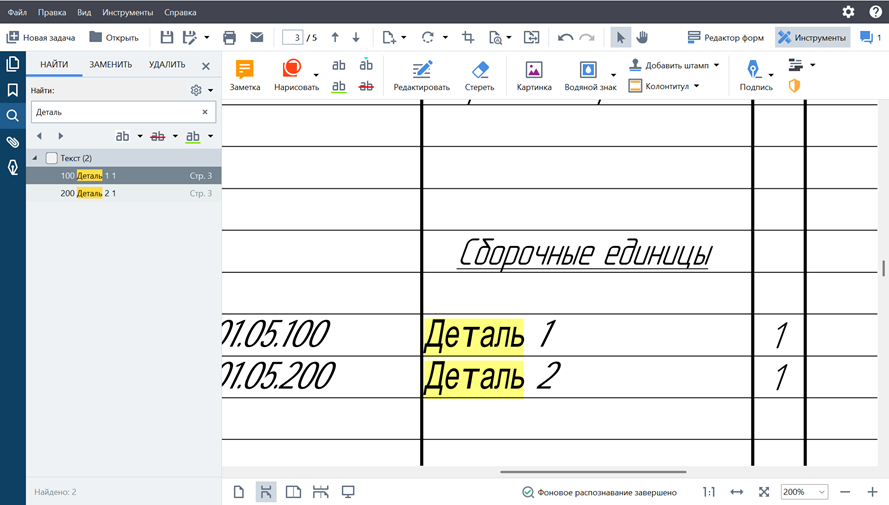
Task: Switch to two-page view mode
Action: click(293, 492)
